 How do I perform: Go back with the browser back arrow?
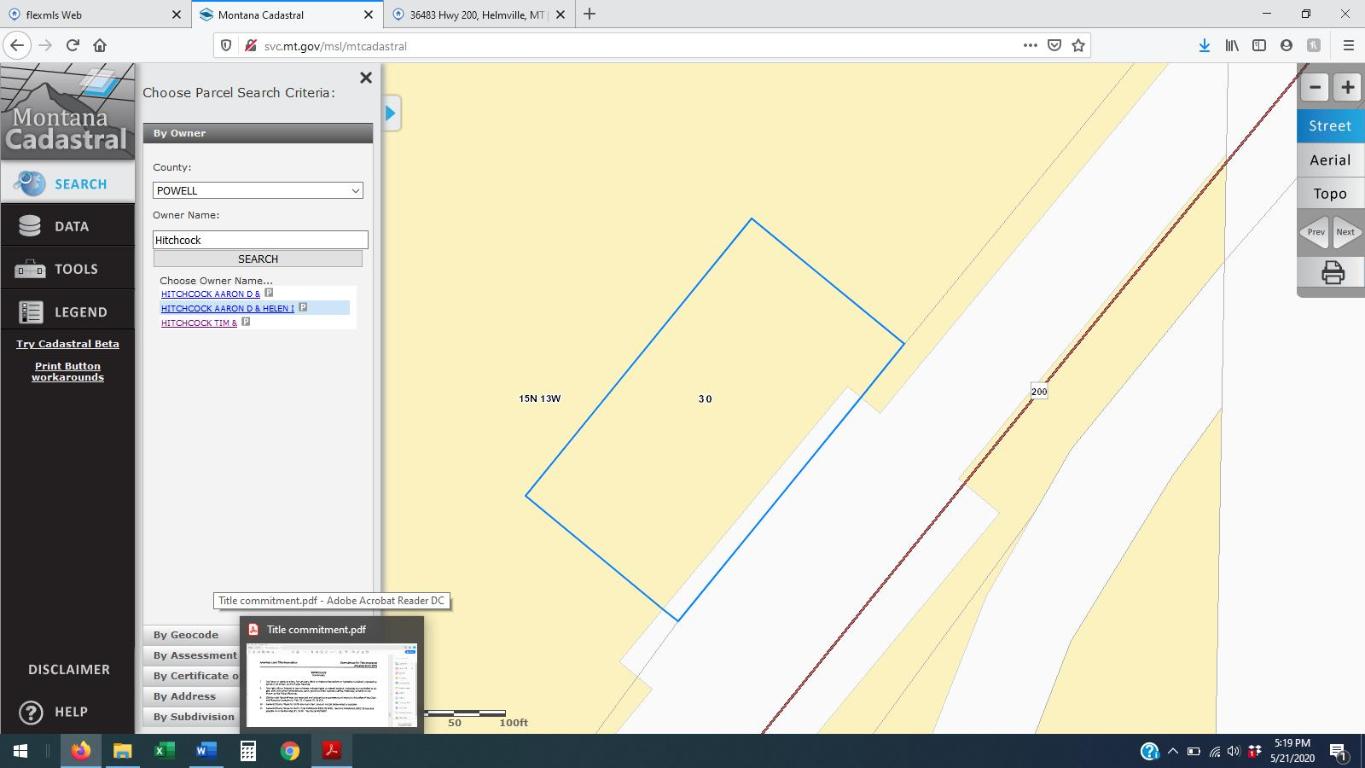pos(17,45)
